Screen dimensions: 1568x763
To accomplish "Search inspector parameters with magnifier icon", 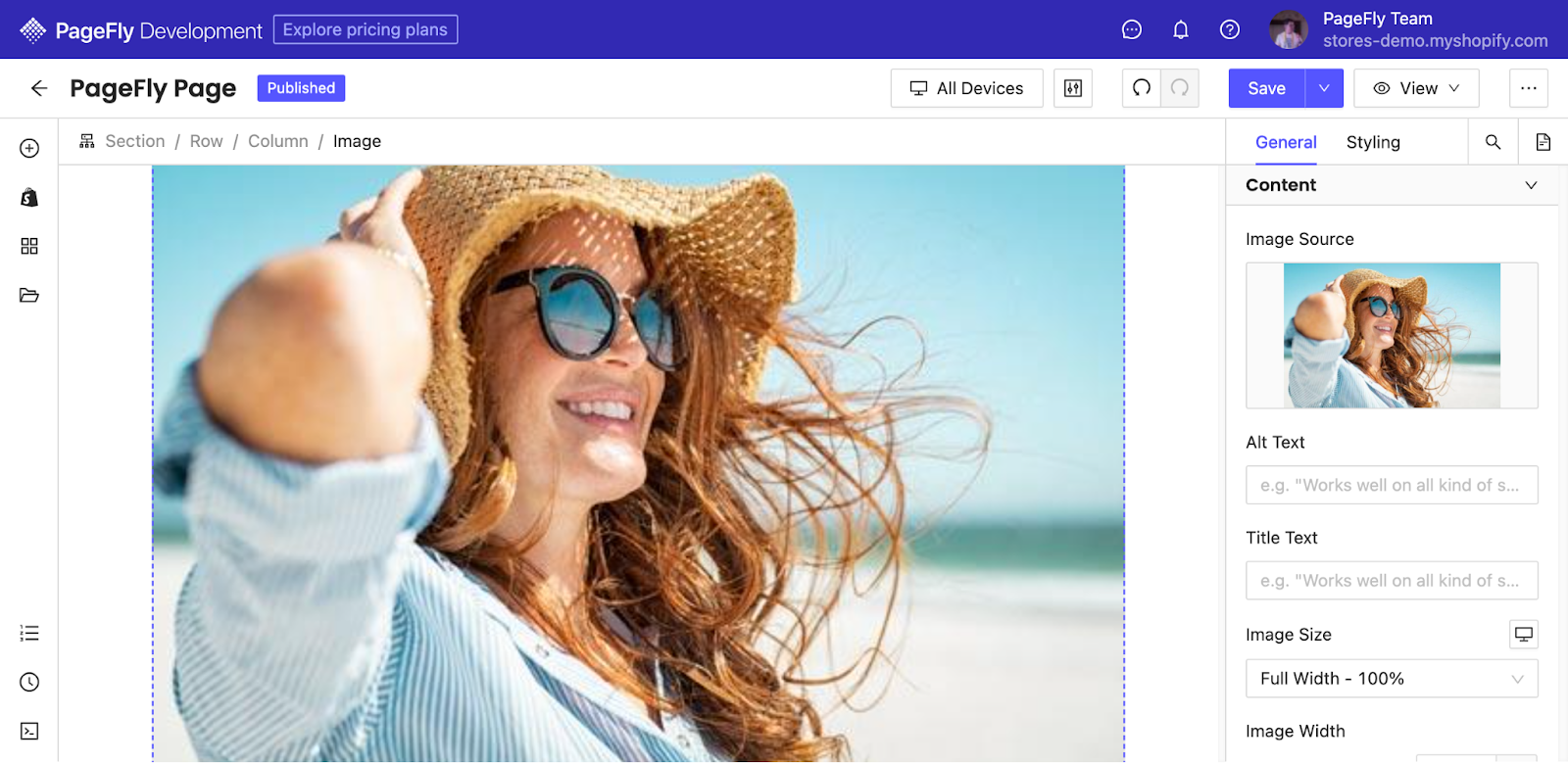I will pyautogui.click(x=1494, y=142).
